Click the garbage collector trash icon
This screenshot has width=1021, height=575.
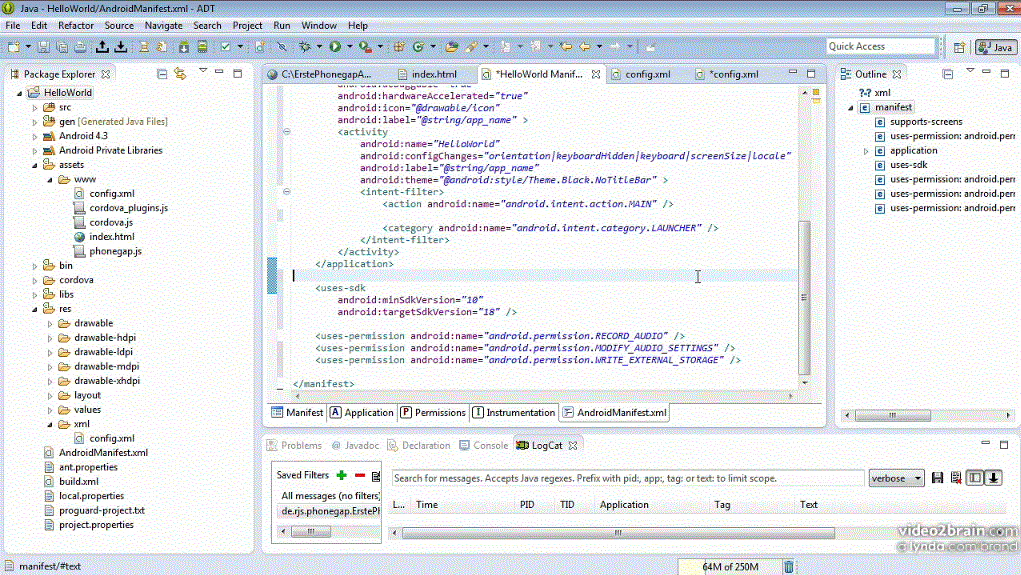[x=788, y=567]
